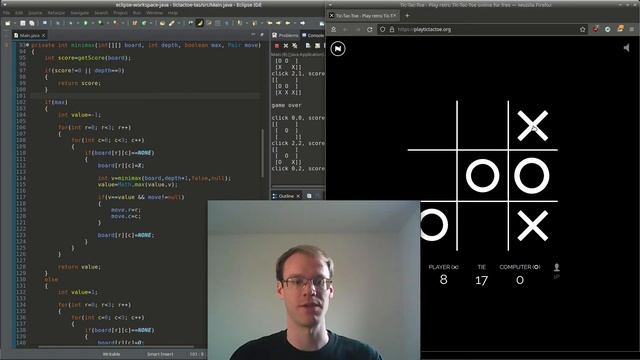
Task: Reload the Firefox page
Action: (x=370, y=29)
